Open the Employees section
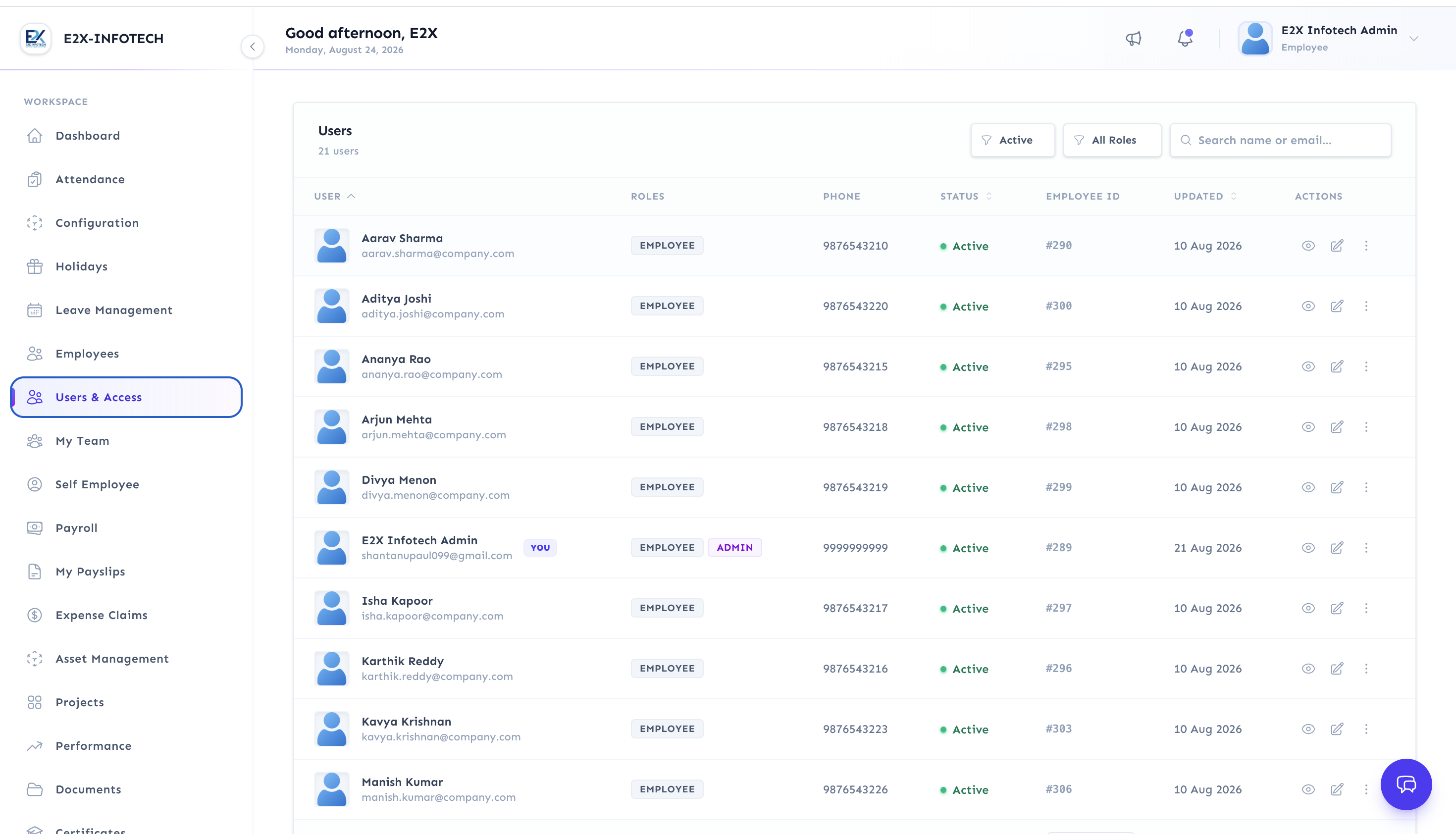 tap(126, 354)
